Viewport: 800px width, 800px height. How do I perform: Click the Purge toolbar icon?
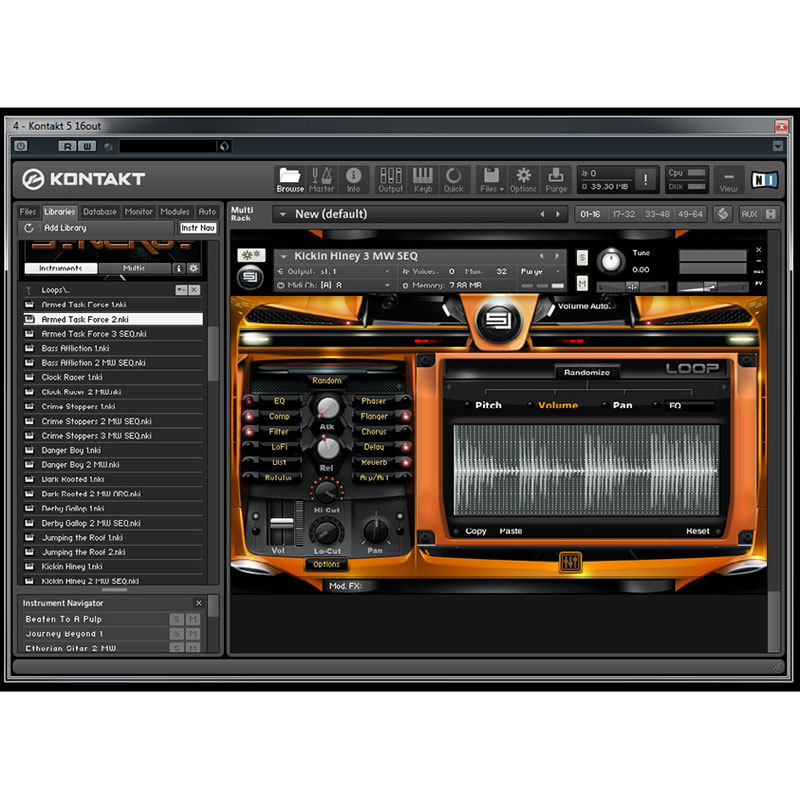coord(556,179)
